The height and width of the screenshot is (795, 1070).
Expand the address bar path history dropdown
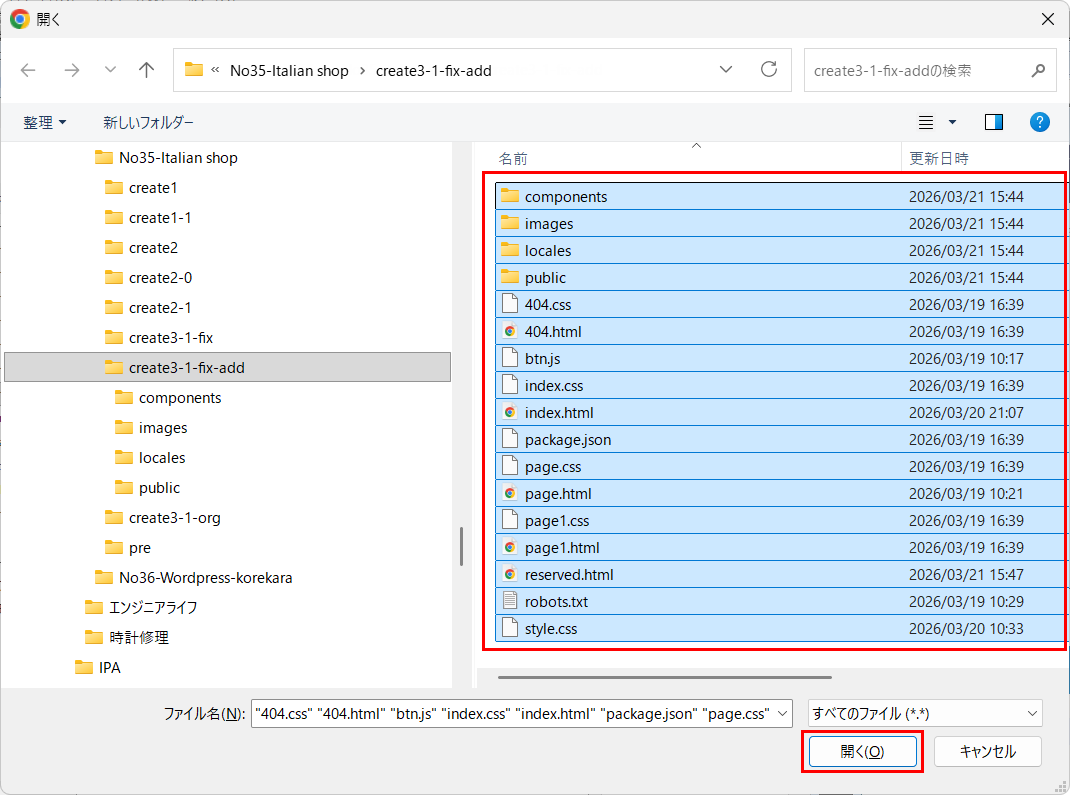tap(726, 70)
